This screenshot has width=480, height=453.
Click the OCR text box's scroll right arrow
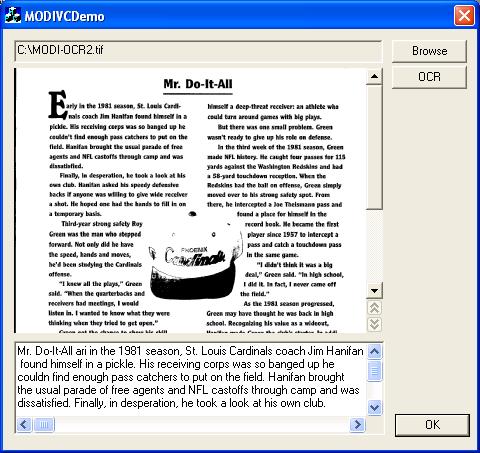[x=357, y=425]
